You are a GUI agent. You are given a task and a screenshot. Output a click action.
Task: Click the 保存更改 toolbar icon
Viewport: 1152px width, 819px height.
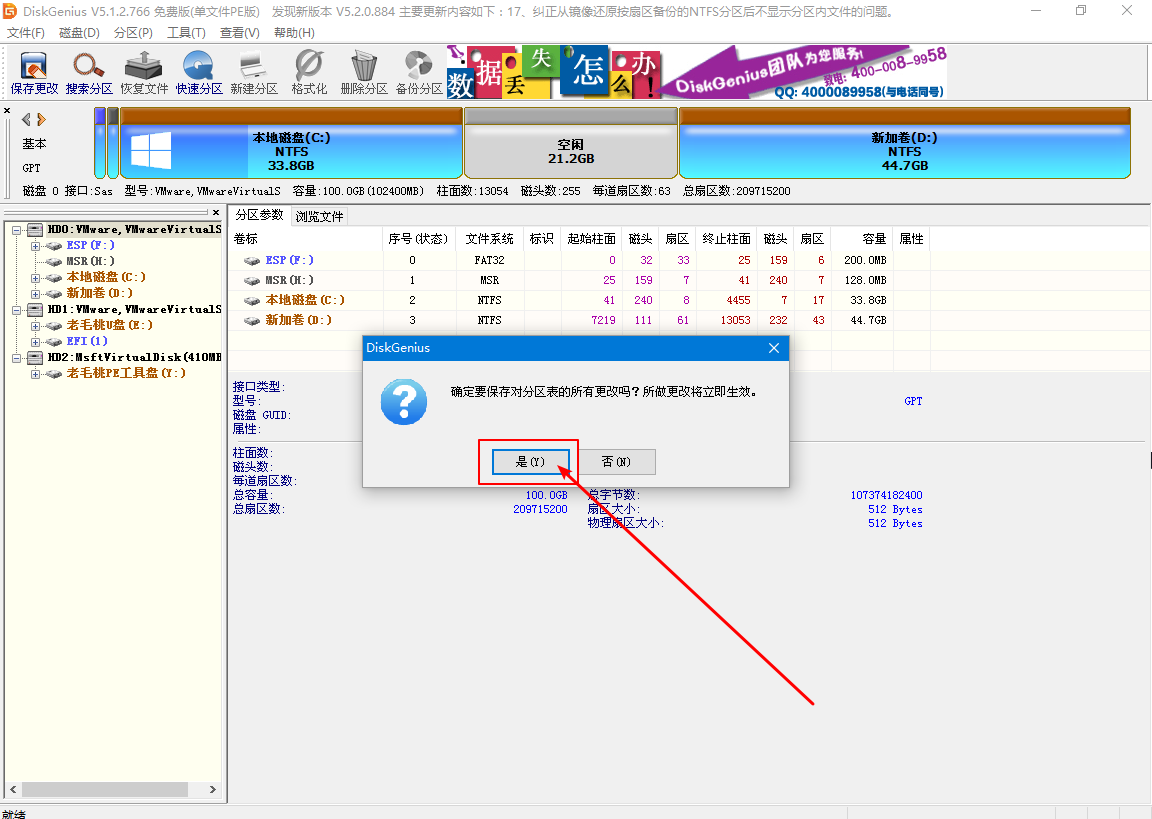click(x=34, y=73)
